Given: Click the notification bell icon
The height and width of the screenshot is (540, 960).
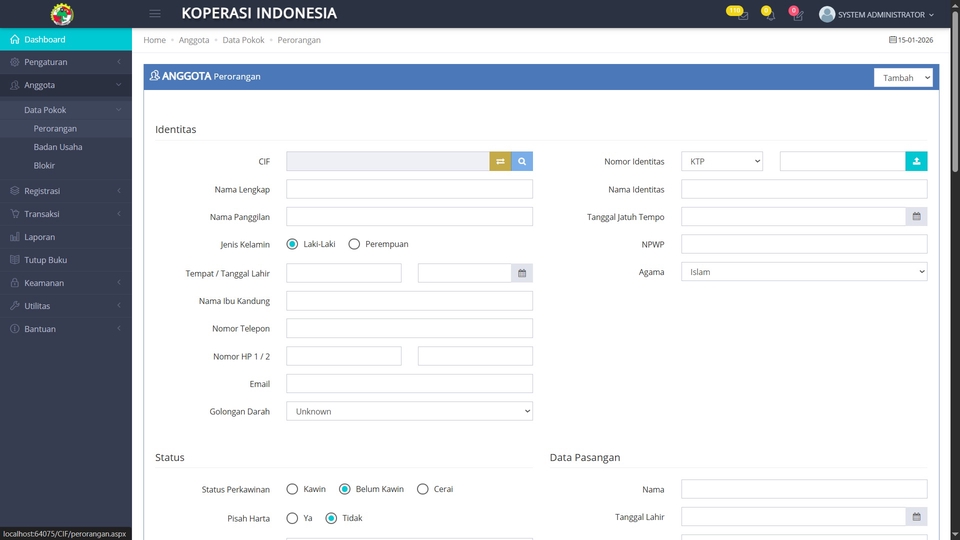Looking at the screenshot, I should pyautogui.click(x=768, y=14).
